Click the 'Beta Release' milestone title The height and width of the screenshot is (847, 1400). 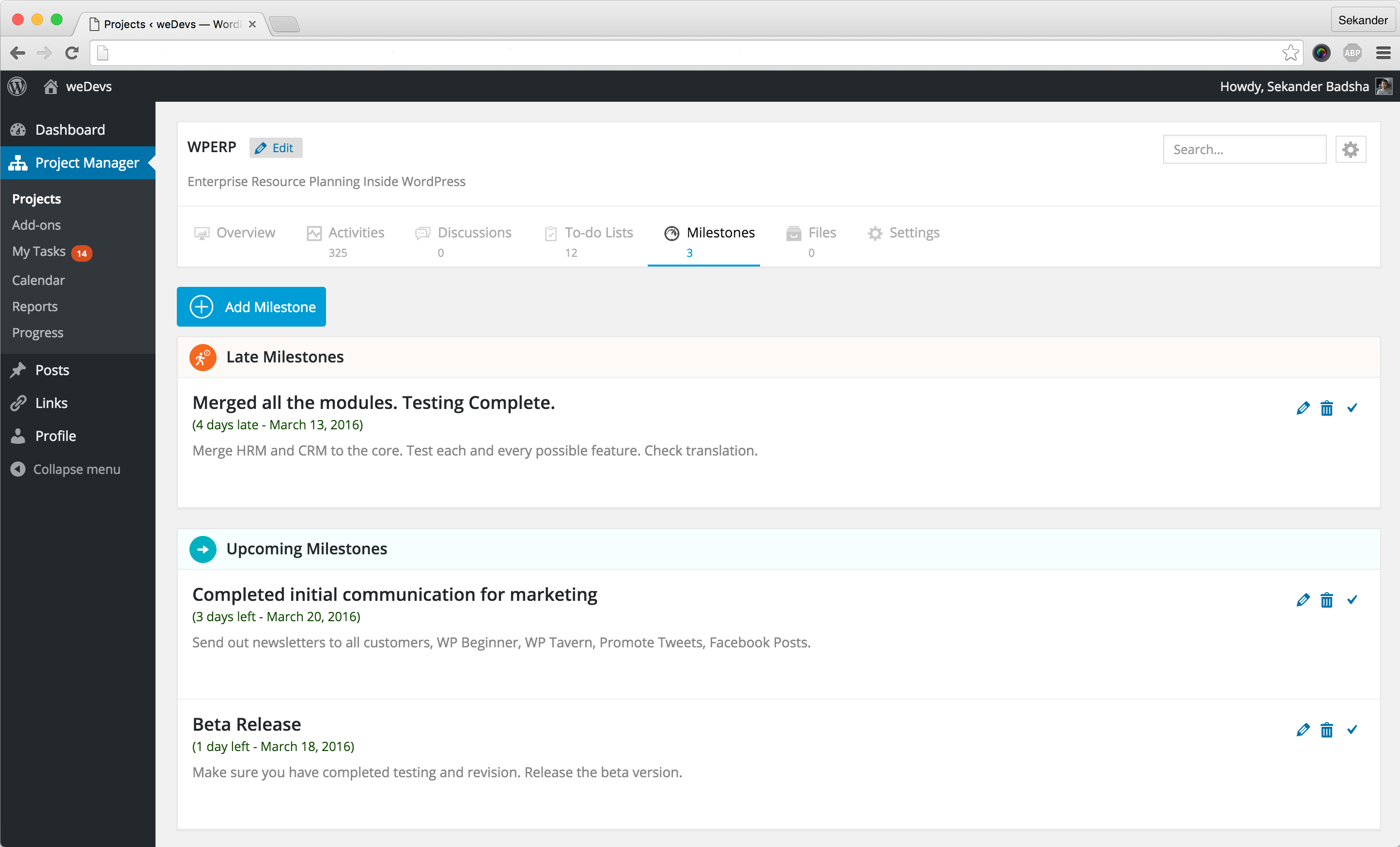pos(247,724)
